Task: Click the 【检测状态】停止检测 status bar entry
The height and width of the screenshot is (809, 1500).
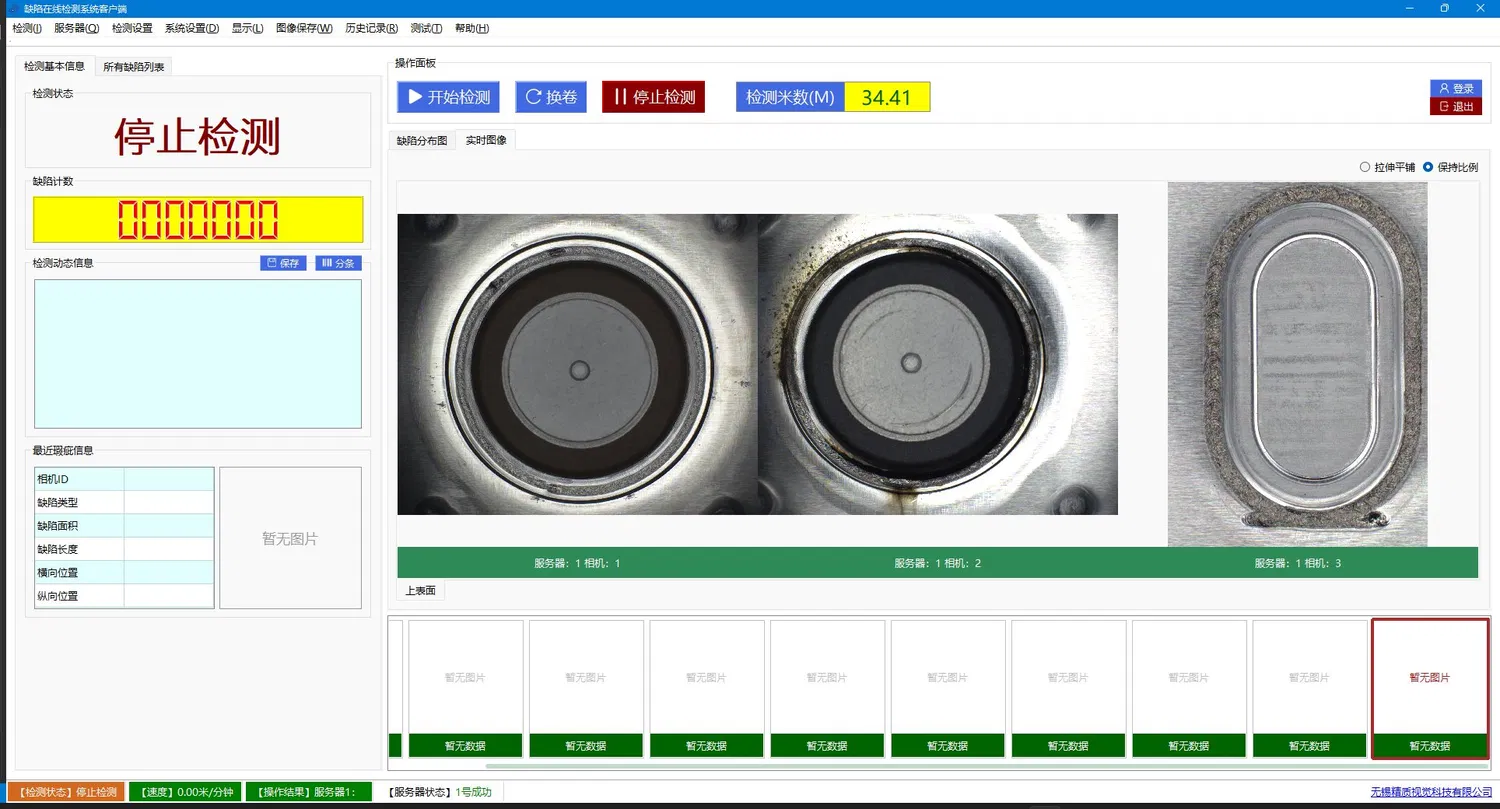Action: click(x=67, y=792)
